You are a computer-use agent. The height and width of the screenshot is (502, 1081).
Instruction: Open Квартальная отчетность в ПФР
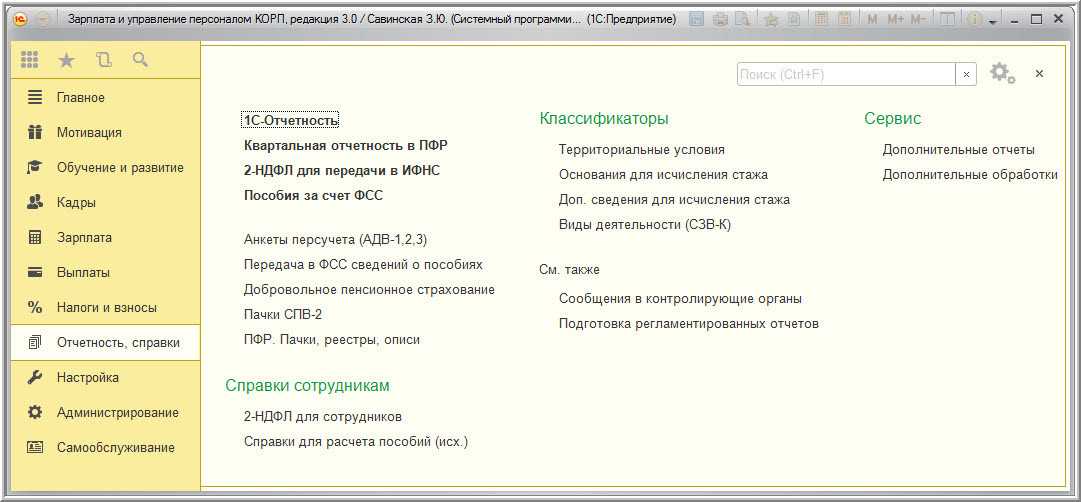346,145
